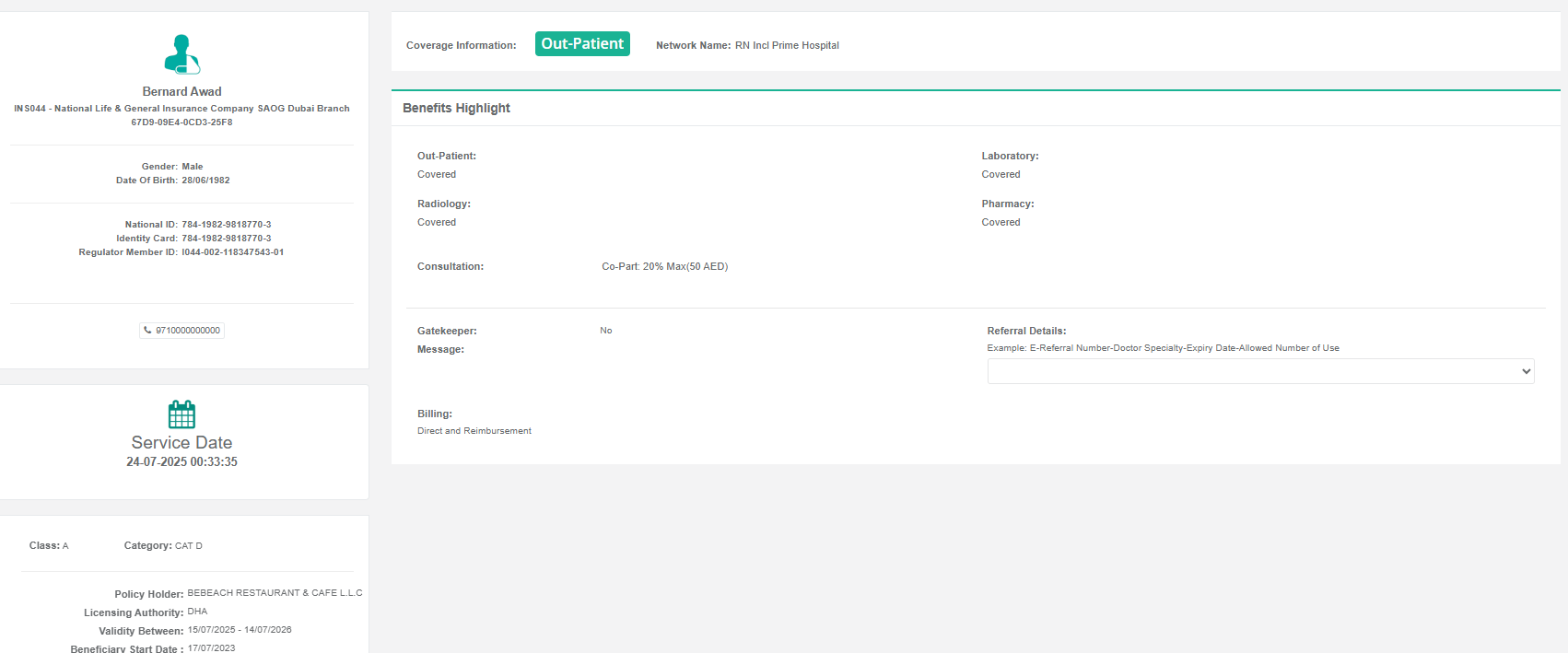
Task: Click the Covered status under Pharmacy
Action: [1000, 222]
